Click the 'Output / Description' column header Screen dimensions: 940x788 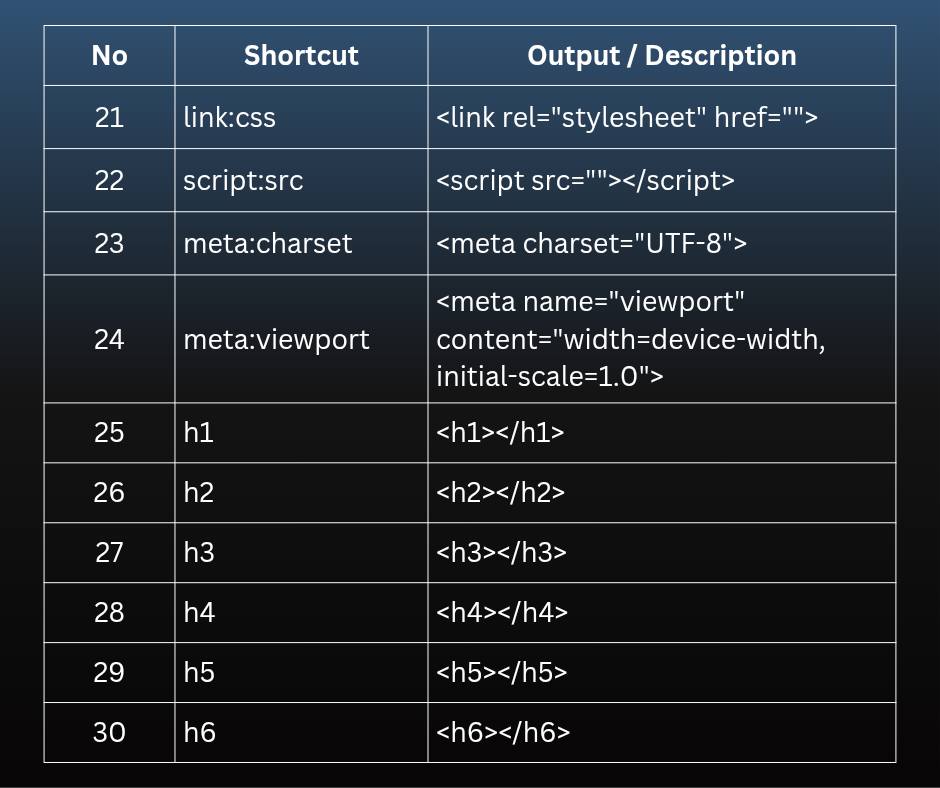(662, 55)
